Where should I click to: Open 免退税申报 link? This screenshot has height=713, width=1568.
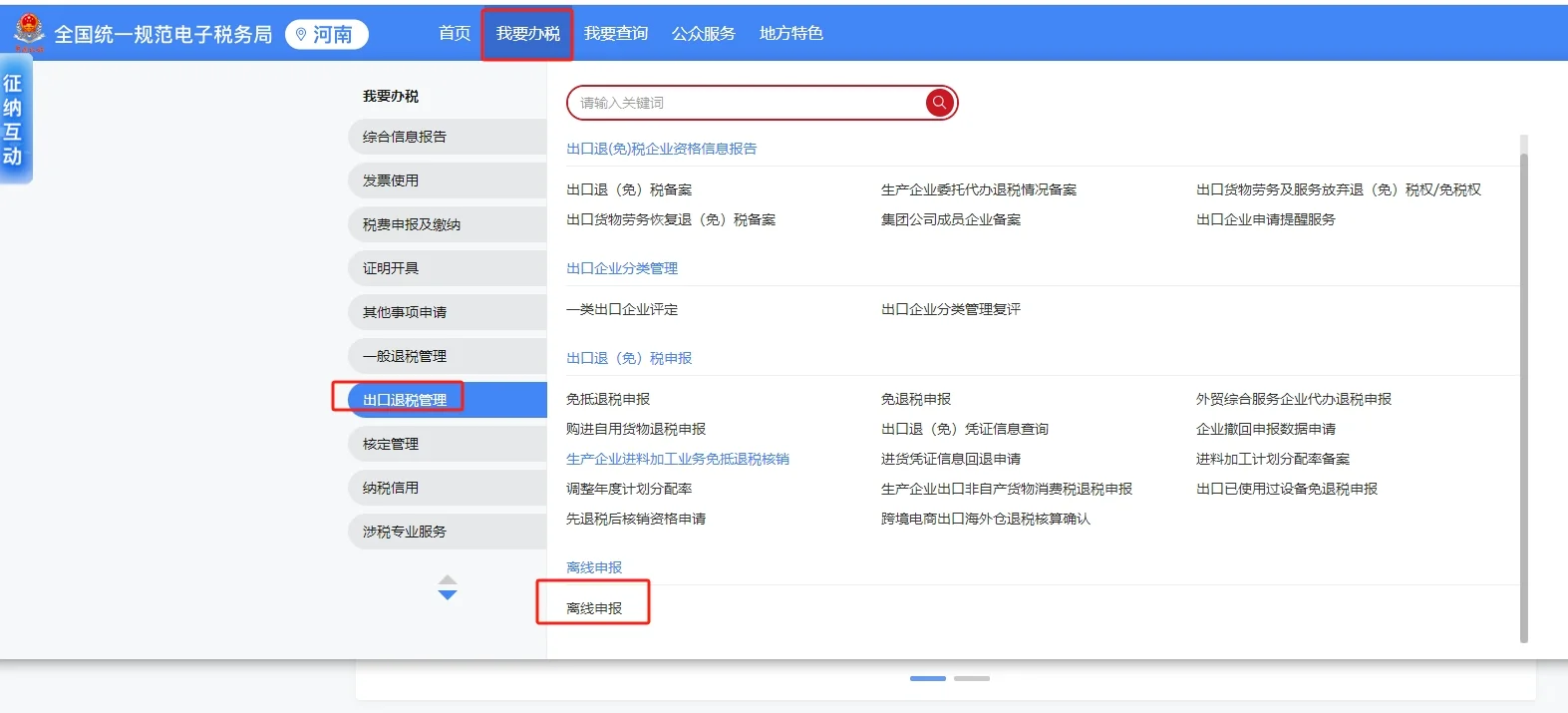tap(916, 399)
